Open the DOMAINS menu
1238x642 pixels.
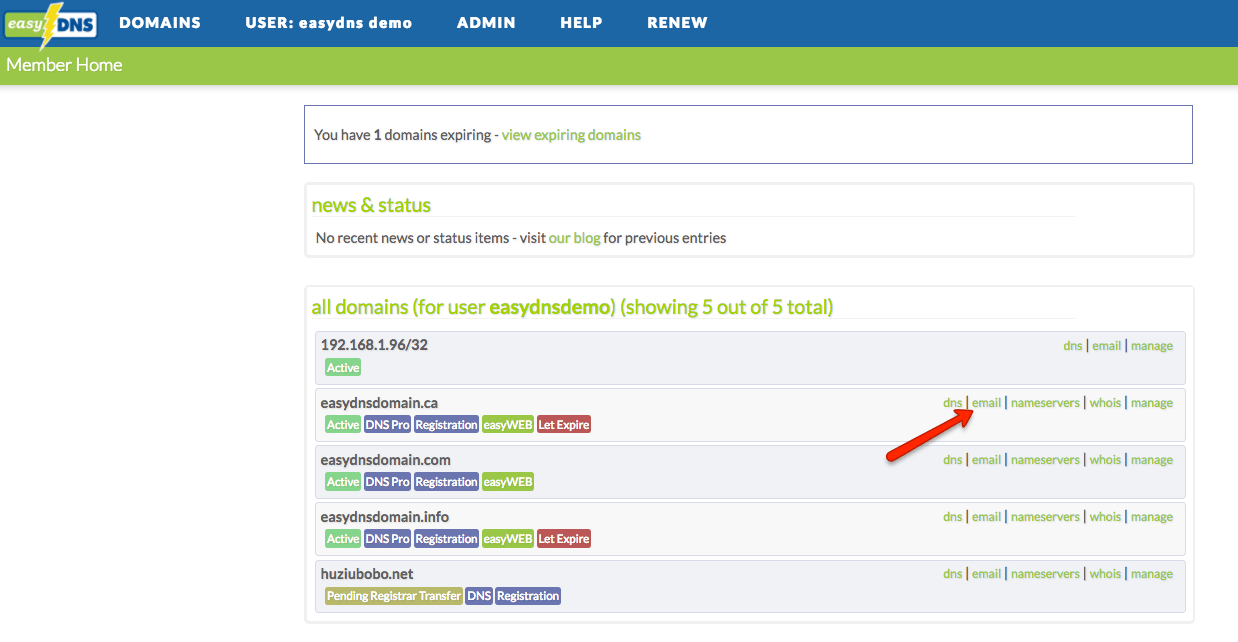[160, 22]
